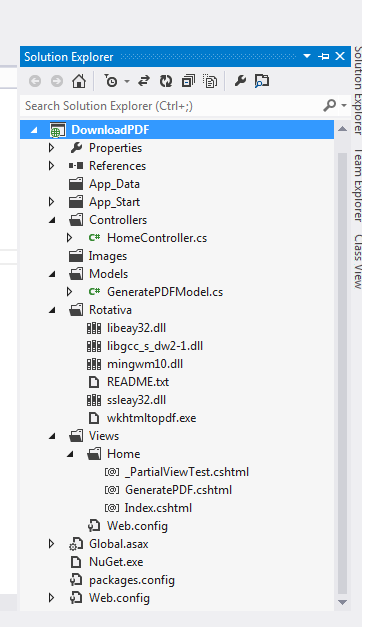Click Sync with Active Document arrows icon

[144, 81]
